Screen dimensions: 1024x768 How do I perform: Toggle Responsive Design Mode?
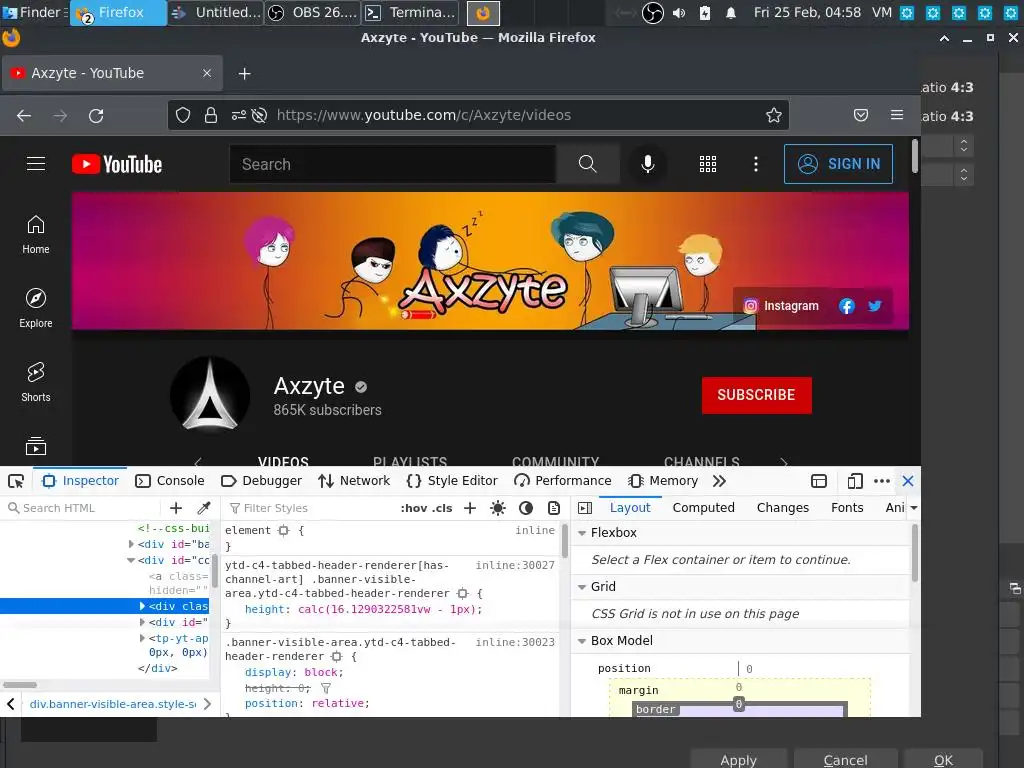855,481
